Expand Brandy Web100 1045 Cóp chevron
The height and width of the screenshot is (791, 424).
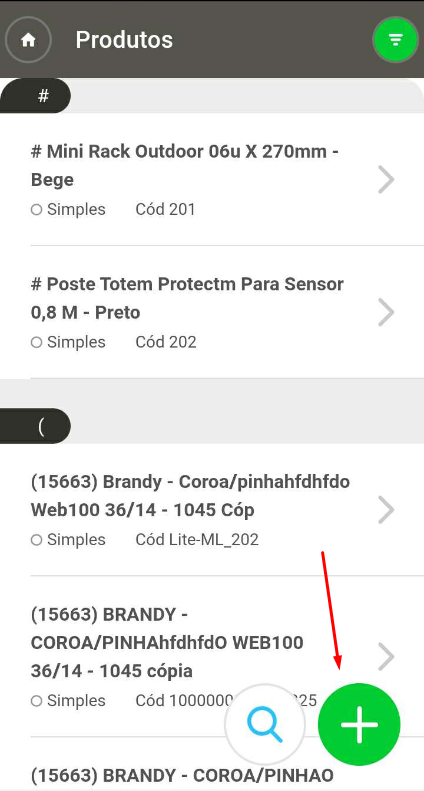pyautogui.click(x=386, y=510)
